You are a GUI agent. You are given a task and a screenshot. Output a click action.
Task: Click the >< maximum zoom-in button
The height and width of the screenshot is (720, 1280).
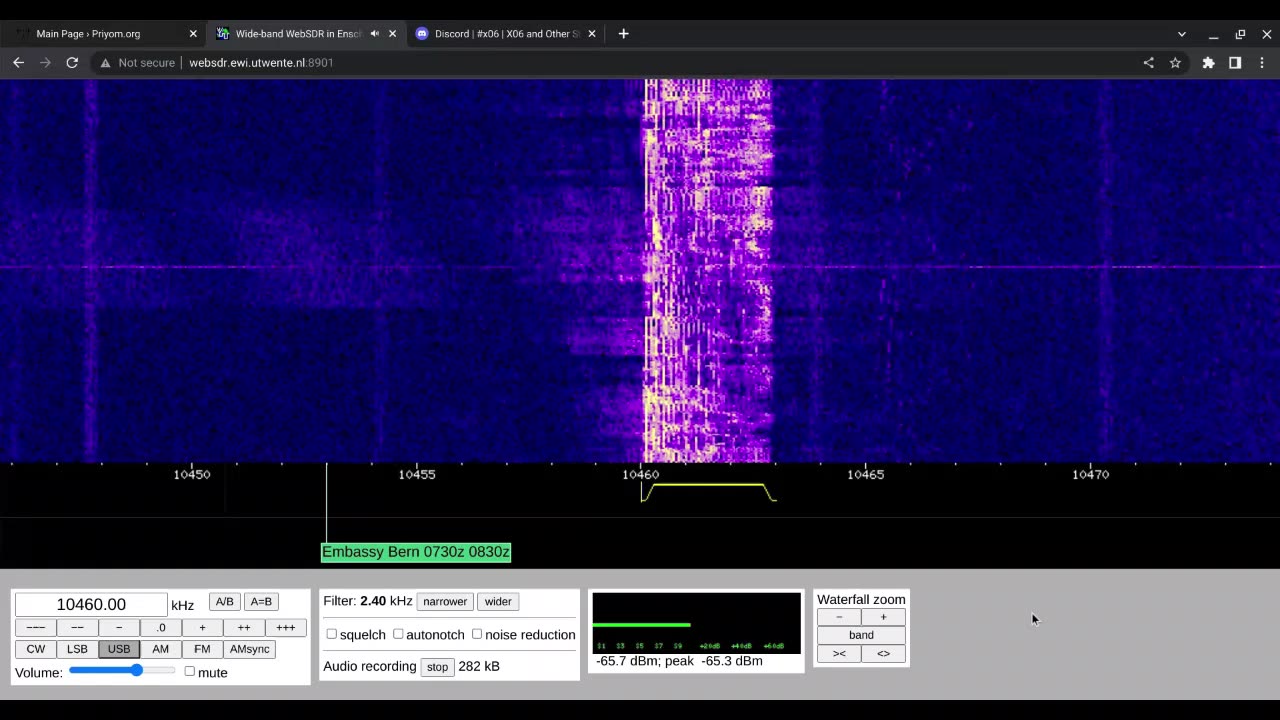click(839, 653)
